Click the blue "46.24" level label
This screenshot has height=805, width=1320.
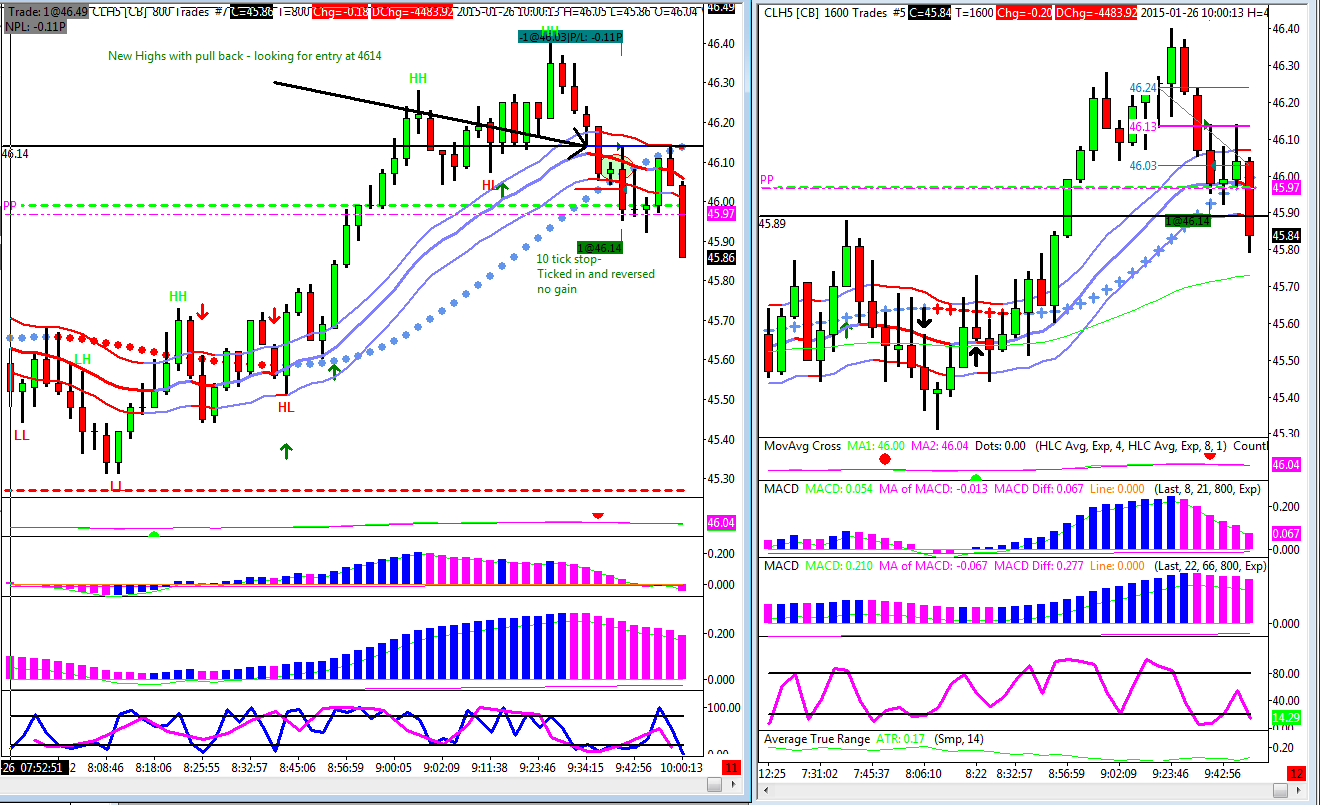coord(1143,88)
